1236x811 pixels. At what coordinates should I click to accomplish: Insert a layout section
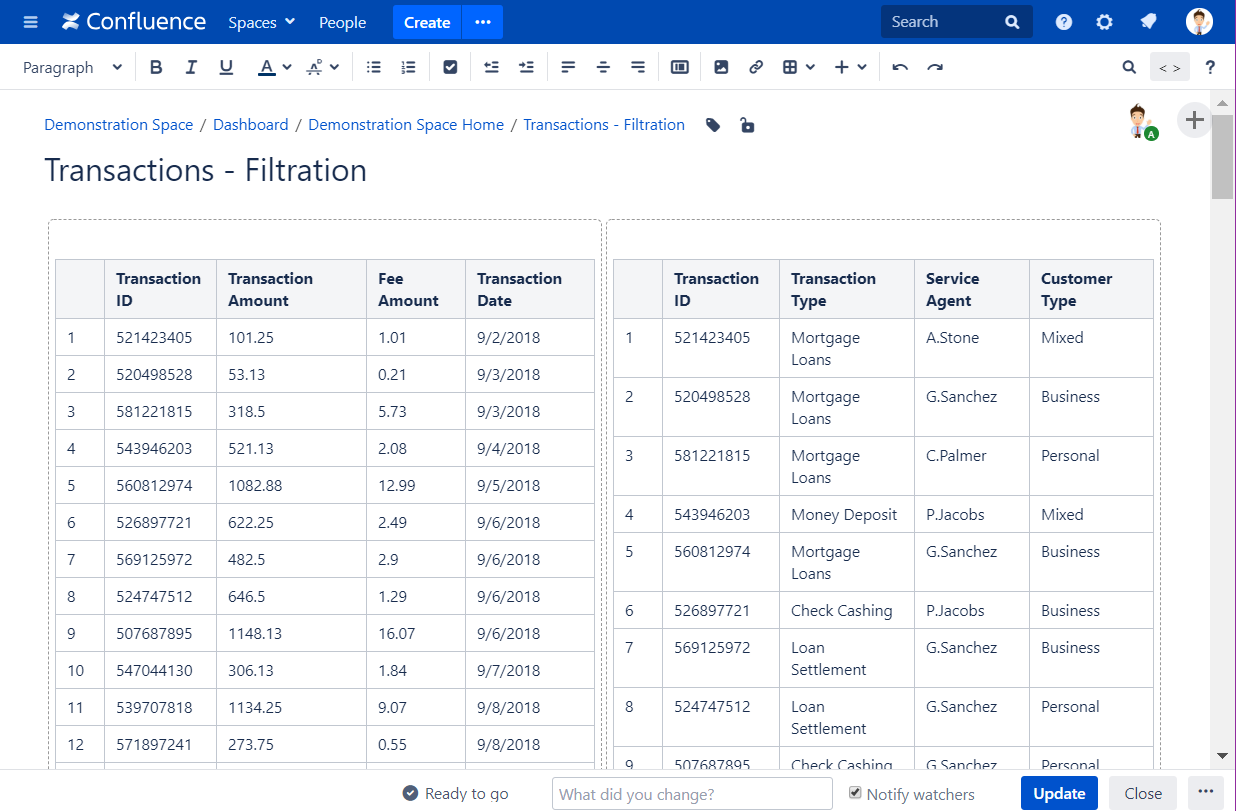(x=680, y=66)
